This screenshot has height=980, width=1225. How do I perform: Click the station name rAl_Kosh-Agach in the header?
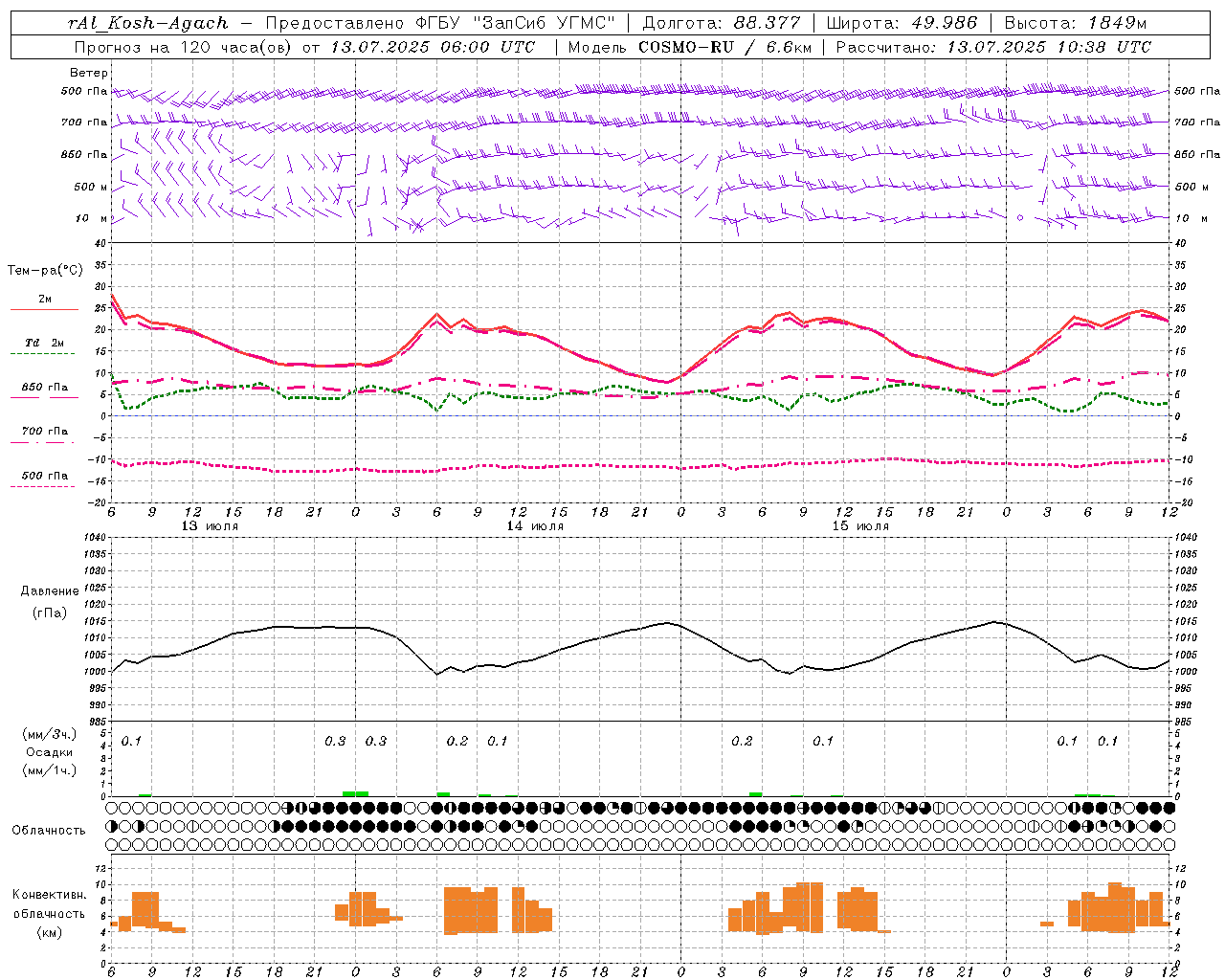point(148,23)
